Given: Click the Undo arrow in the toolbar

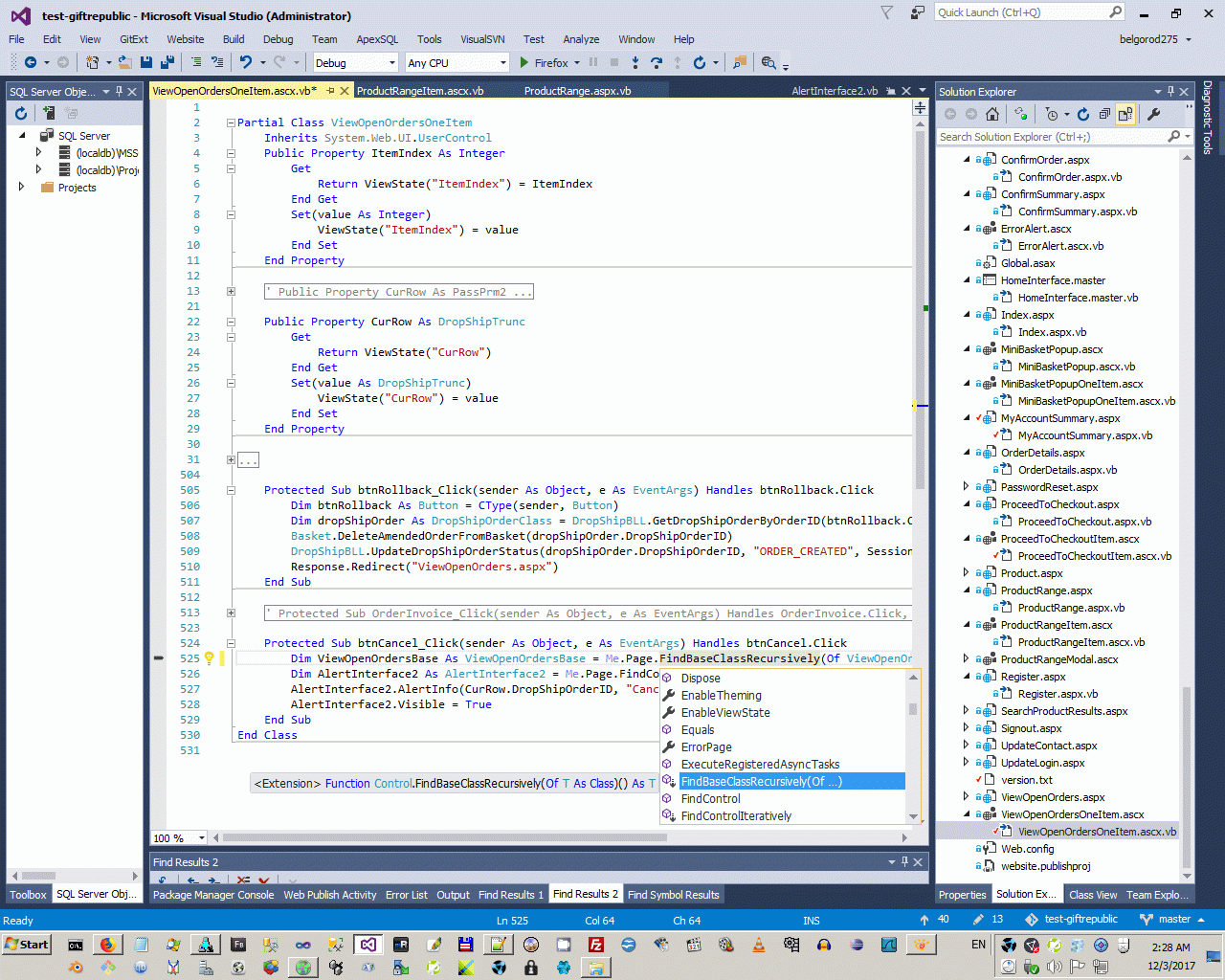Looking at the screenshot, I should [246, 62].
